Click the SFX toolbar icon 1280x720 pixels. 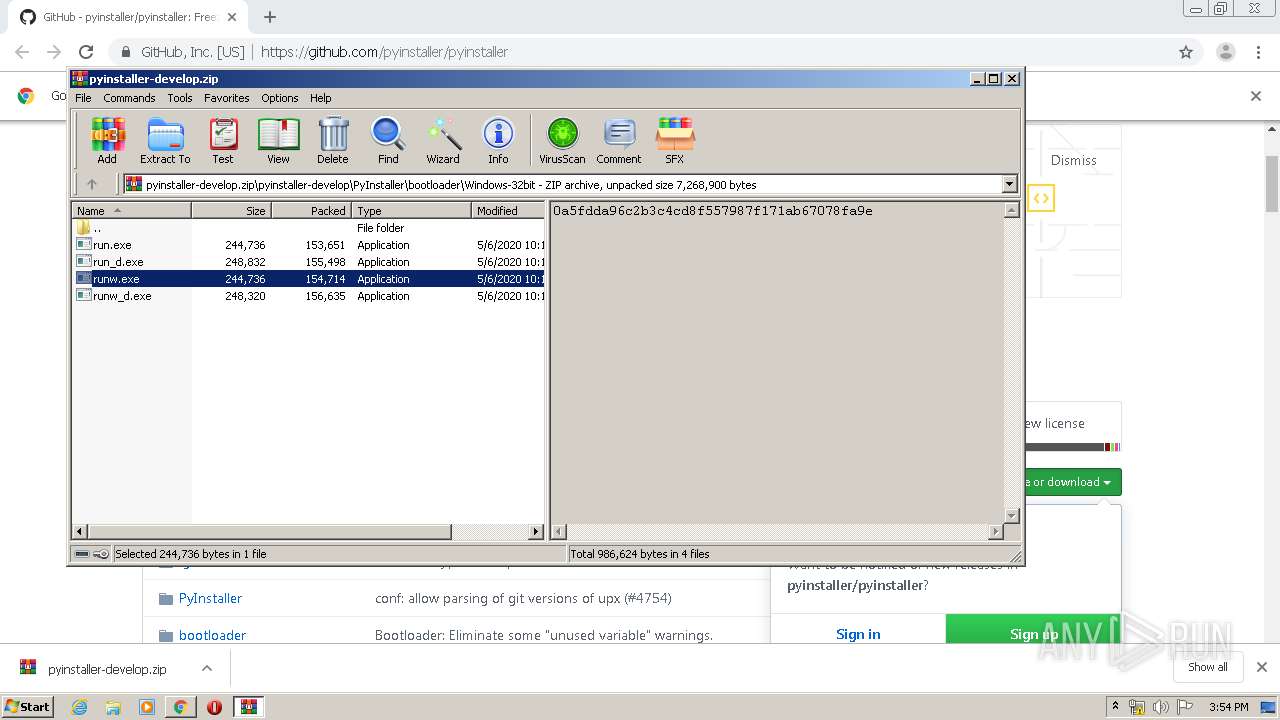pyautogui.click(x=675, y=141)
